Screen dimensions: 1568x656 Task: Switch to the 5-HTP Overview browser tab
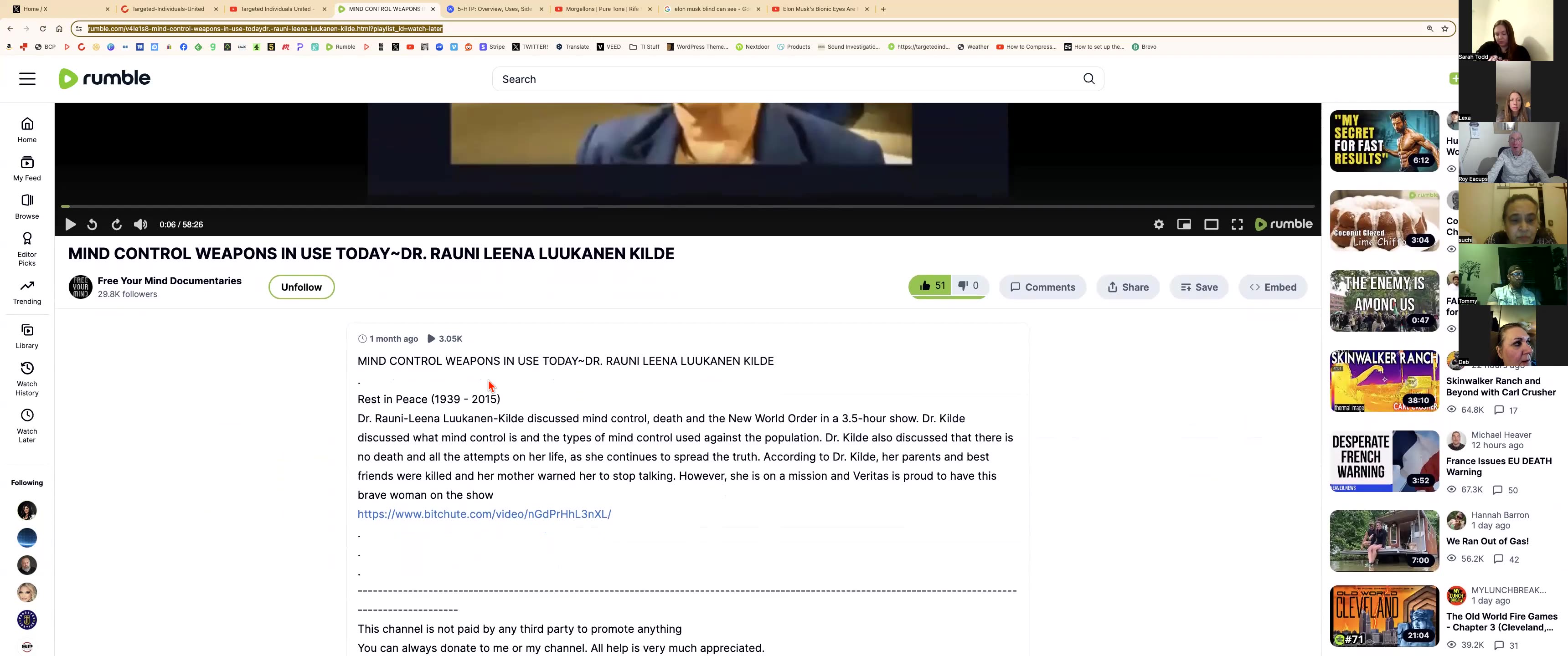494,9
